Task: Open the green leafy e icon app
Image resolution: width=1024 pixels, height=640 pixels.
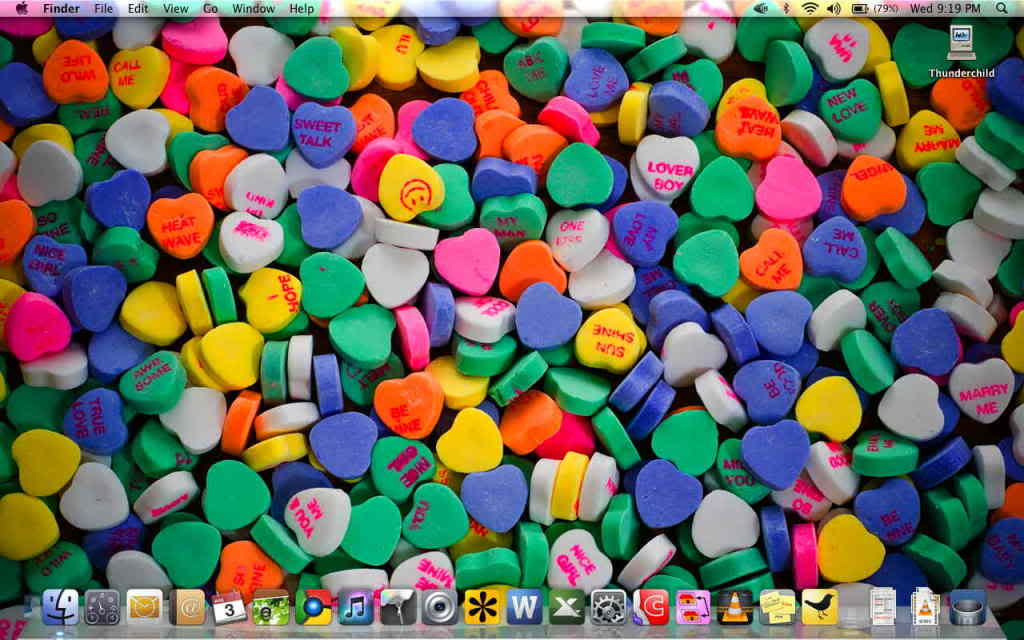Action: (271, 607)
